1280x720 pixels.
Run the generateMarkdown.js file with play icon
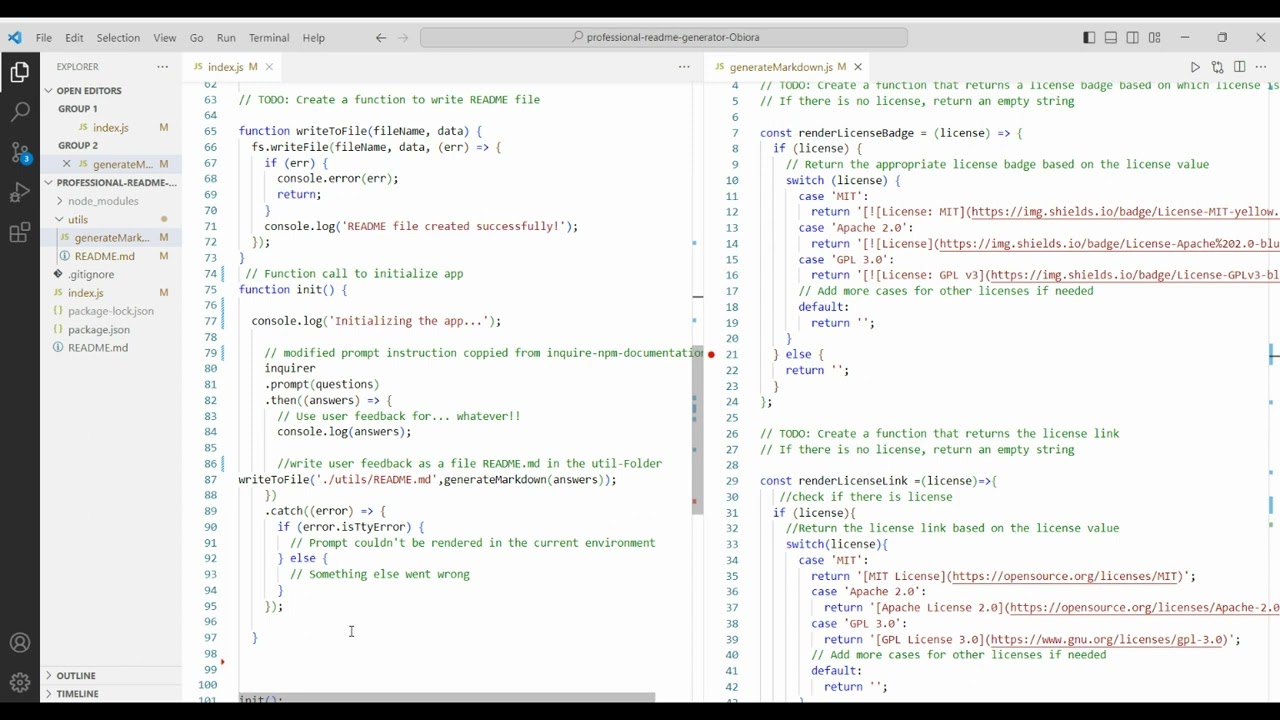coord(1195,67)
